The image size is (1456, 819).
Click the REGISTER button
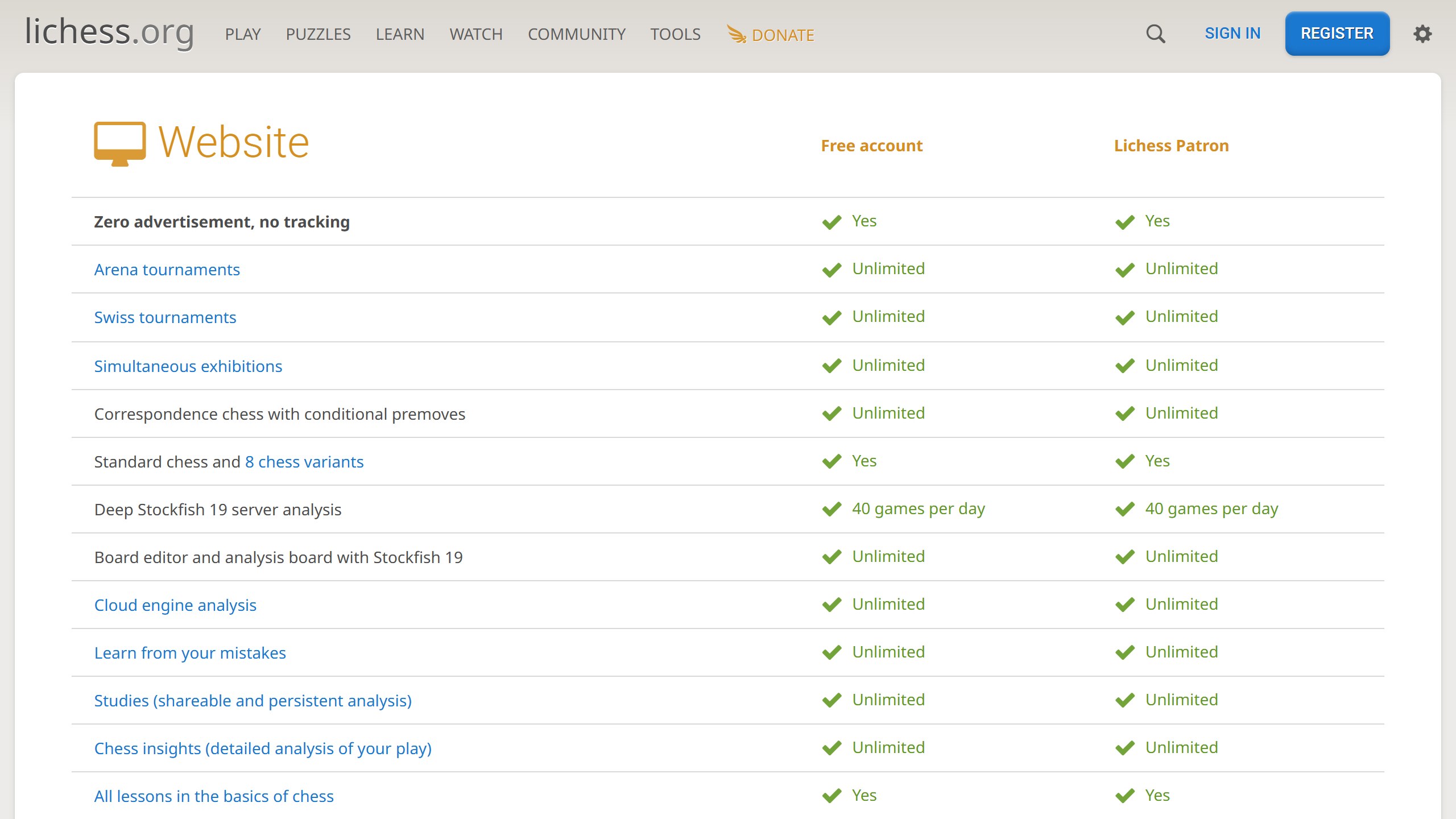point(1337,34)
